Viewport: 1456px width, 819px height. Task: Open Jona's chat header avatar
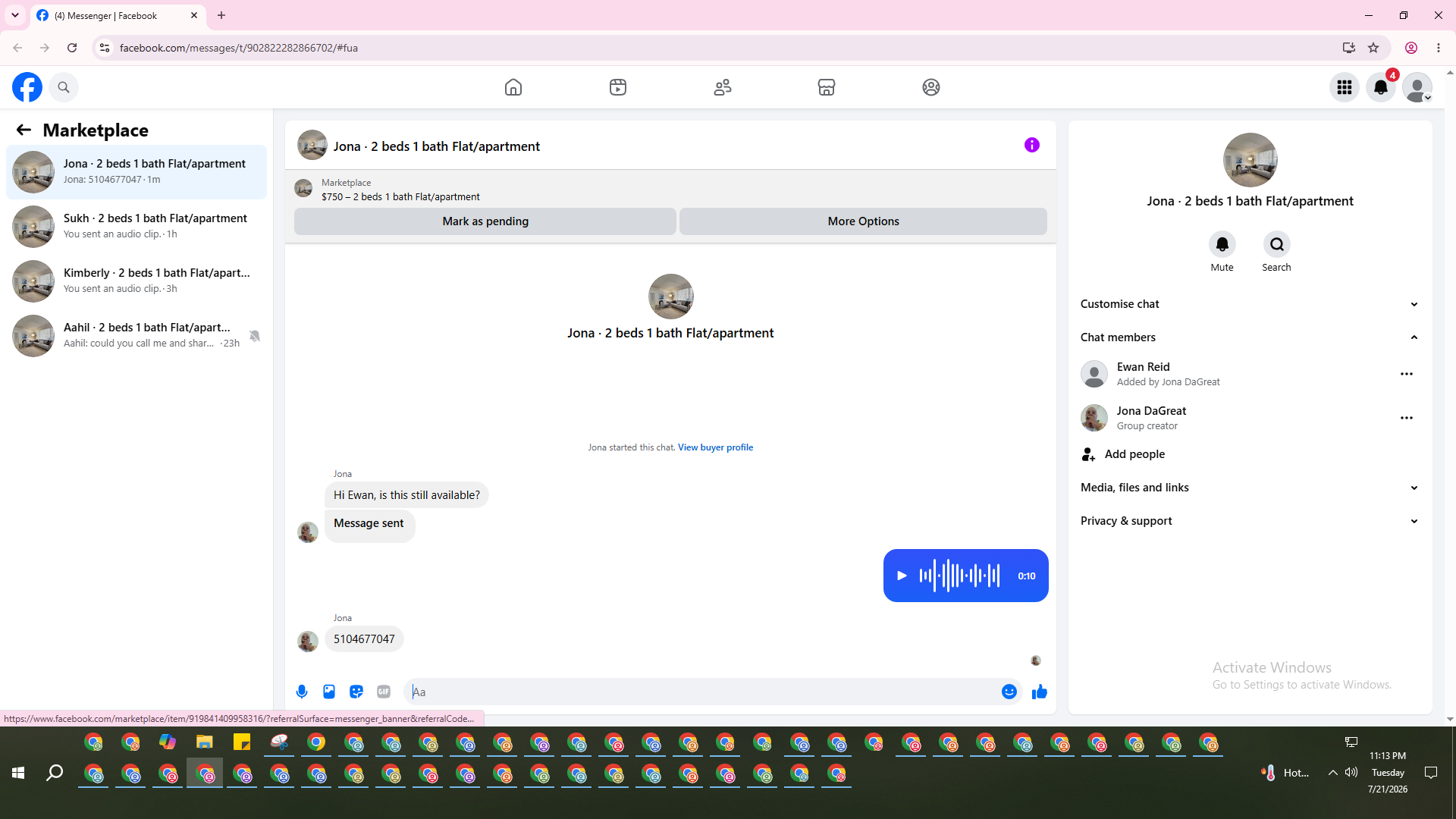coord(312,145)
